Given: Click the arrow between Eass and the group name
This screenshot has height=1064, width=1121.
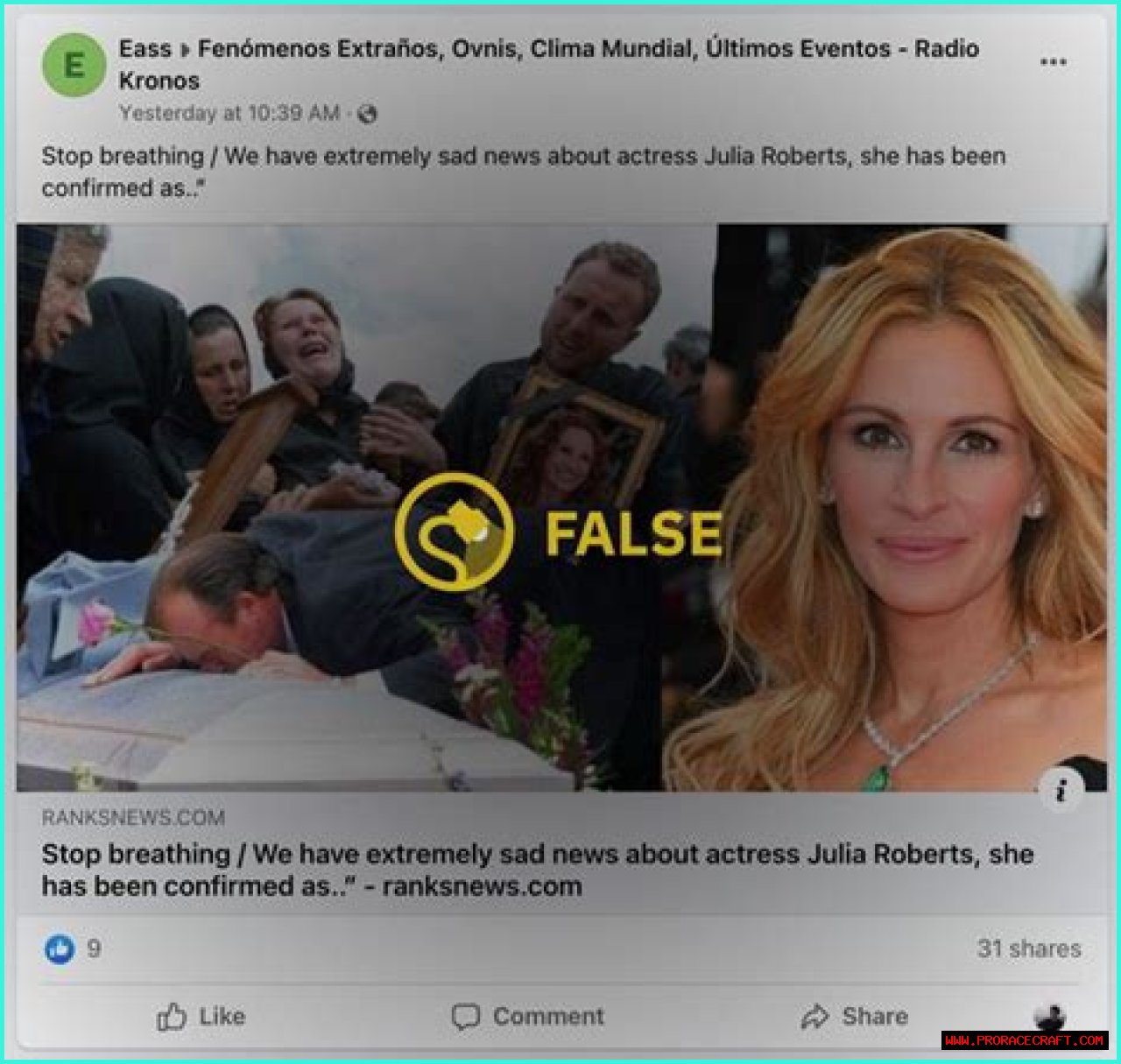Looking at the screenshot, I should point(185,50).
